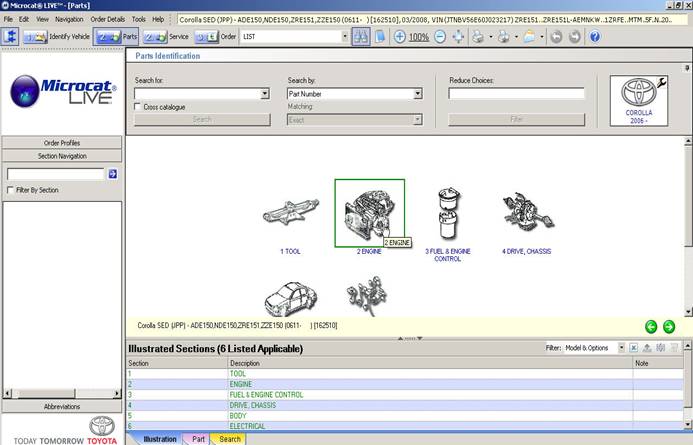Open the Order step
Image resolution: width=693 pixels, height=445 pixels.
point(215,37)
